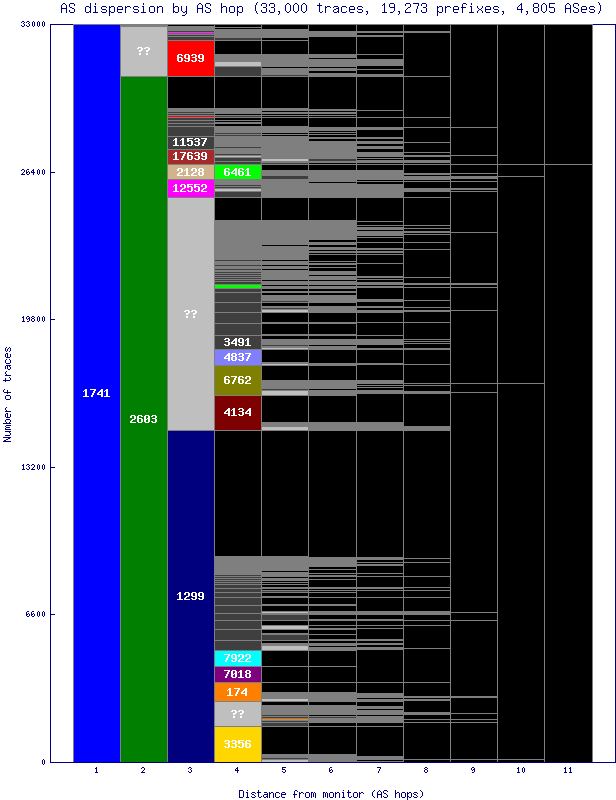Click the cyan AS 7922 block
This screenshot has height=800, width=616.
coord(237,658)
